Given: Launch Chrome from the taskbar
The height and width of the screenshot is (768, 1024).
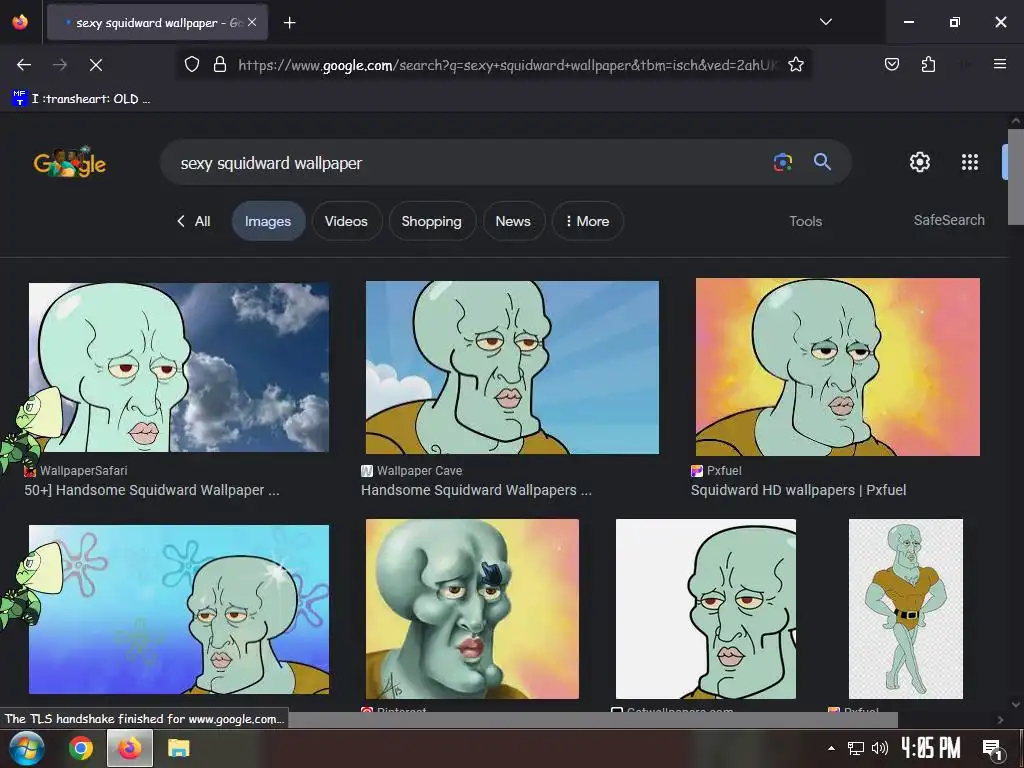Looking at the screenshot, I should [81, 748].
